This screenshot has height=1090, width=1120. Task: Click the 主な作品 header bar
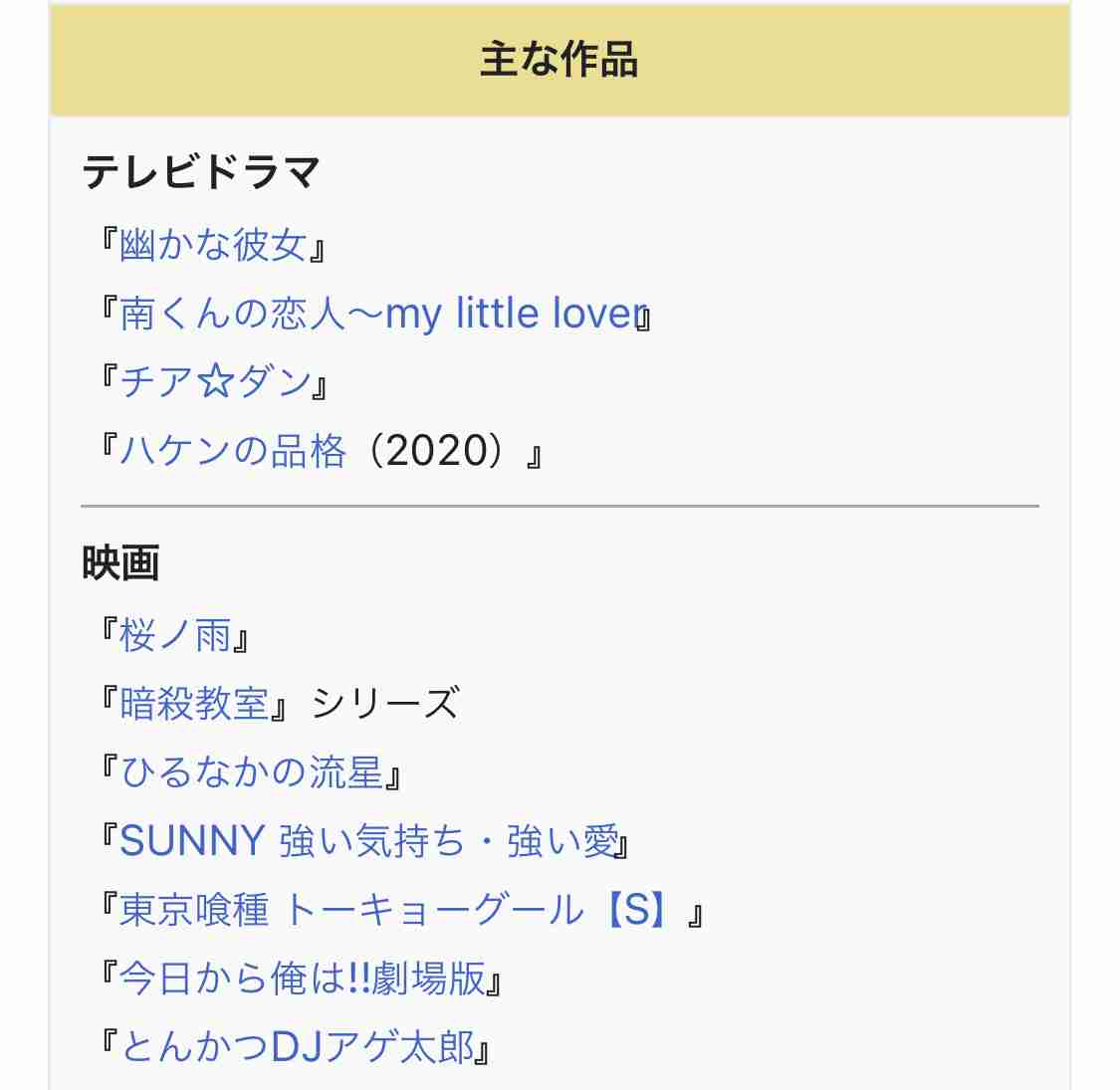pyautogui.click(x=560, y=60)
